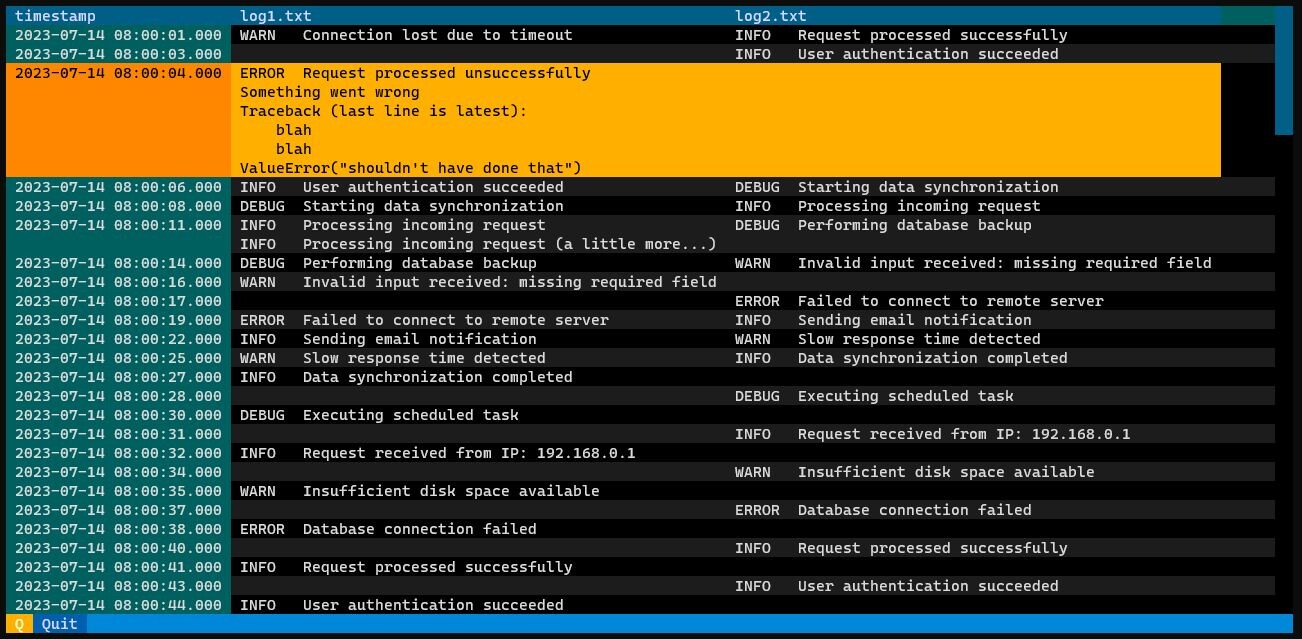The width and height of the screenshot is (1302, 639).
Task: Click the 08:00:38 'Database connection failed' log1 entry
Action: pyautogui.click(x=419, y=529)
